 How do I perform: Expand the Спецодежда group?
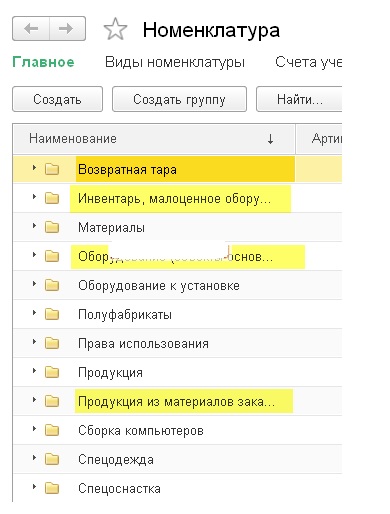click(x=34, y=457)
